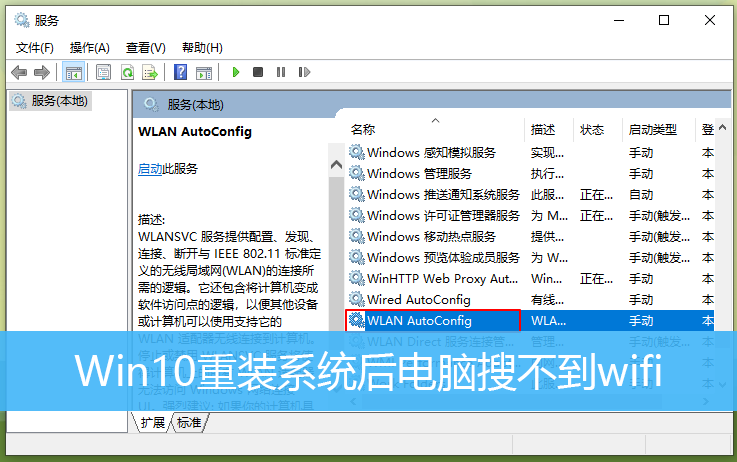Click the gear icon beside Windows 许可证管理器服务
This screenshot has height=462, width=737.
[x=357, y=215]
